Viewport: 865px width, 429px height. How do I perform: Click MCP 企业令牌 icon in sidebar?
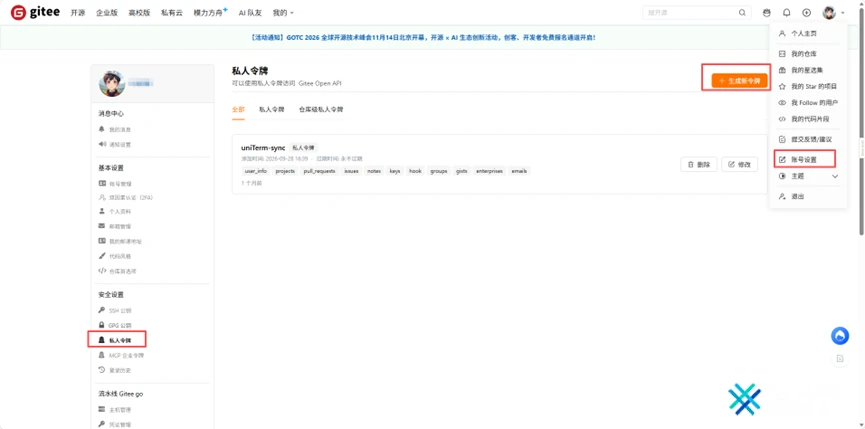point(102,355)
